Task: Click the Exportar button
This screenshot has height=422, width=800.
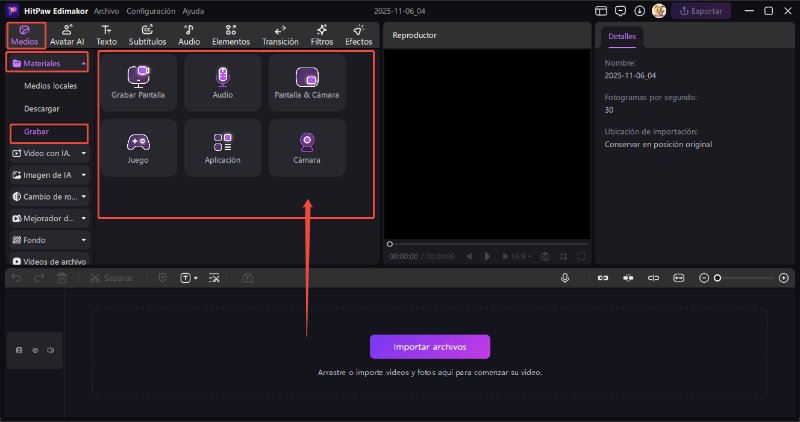Action: point(701,11)
